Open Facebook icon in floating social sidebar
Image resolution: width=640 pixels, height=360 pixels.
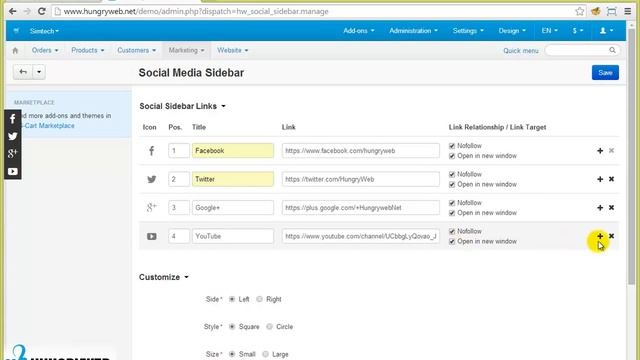pyautogui.click(x=13, y=119)
